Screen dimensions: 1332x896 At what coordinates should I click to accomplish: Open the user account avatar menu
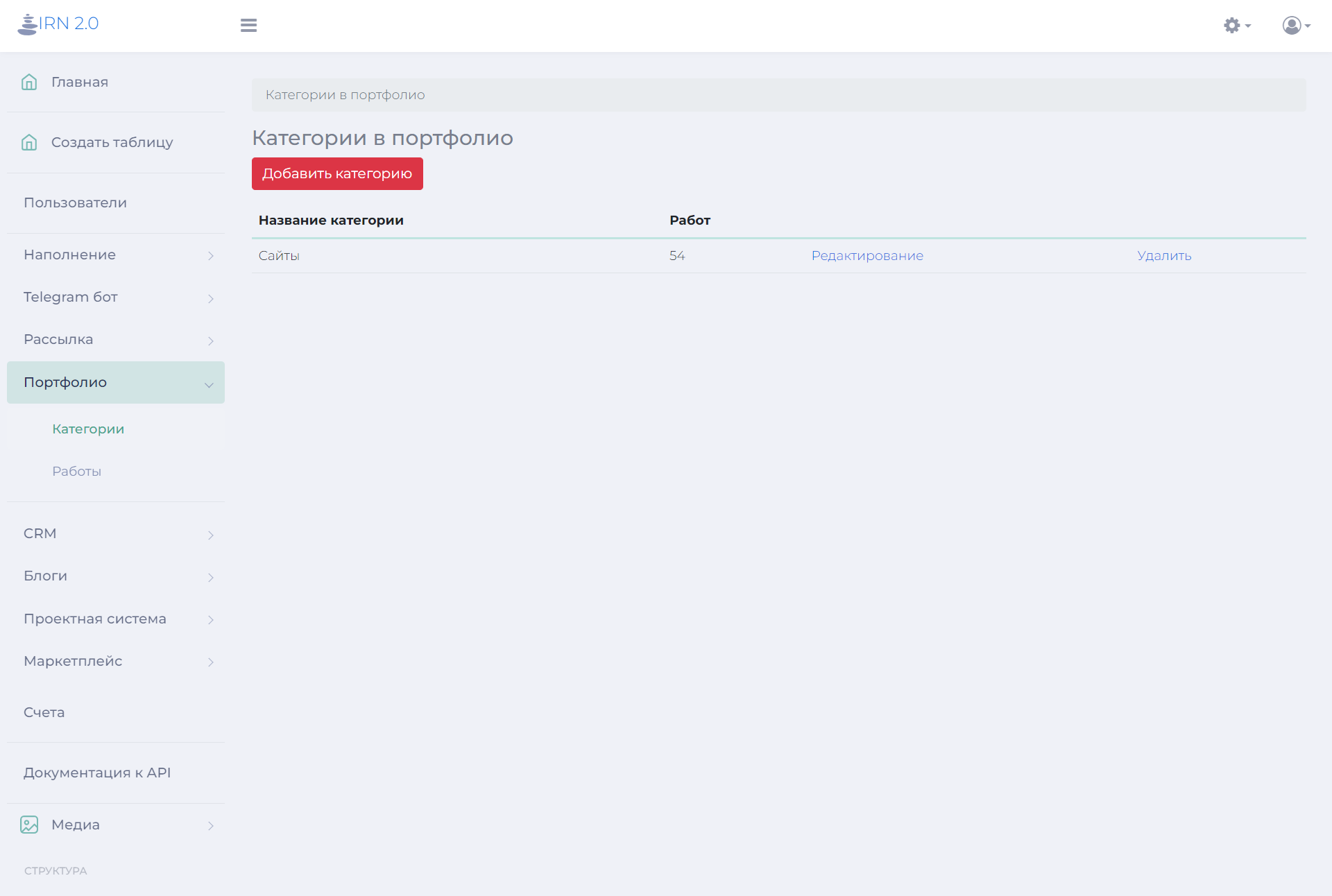coord(1296,26)
